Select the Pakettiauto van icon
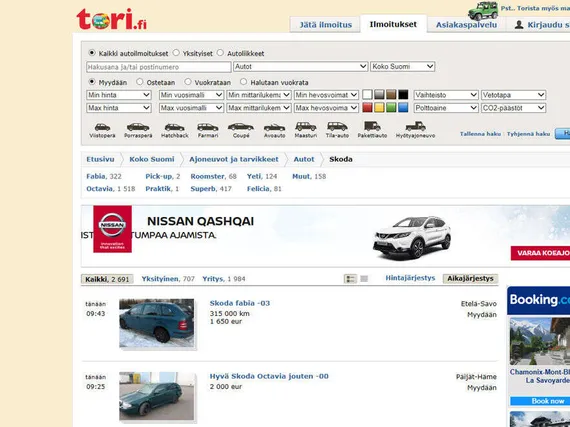This screenshot has width=570, height=427. pos(372,130)
